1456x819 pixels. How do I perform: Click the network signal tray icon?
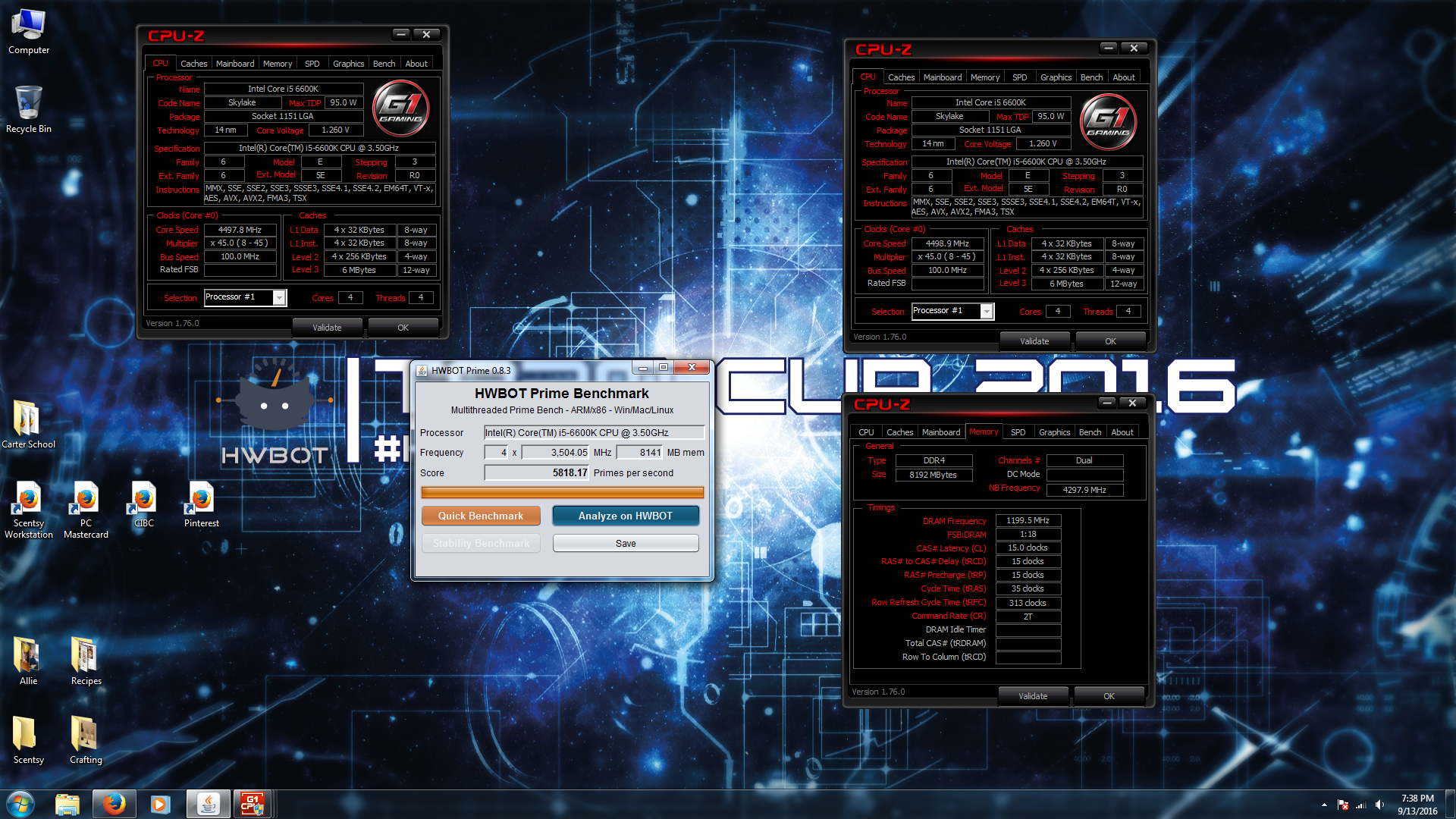coord(1361,805)
